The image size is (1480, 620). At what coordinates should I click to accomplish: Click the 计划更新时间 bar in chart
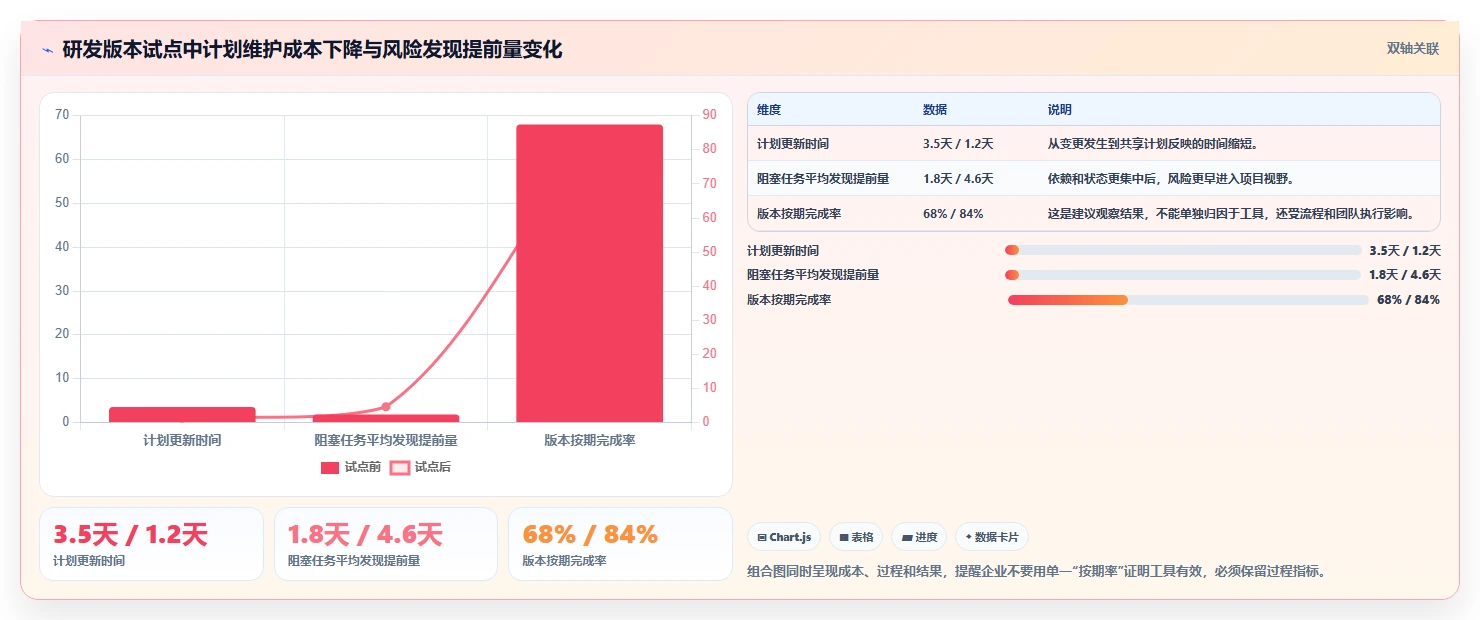point(182,414)
